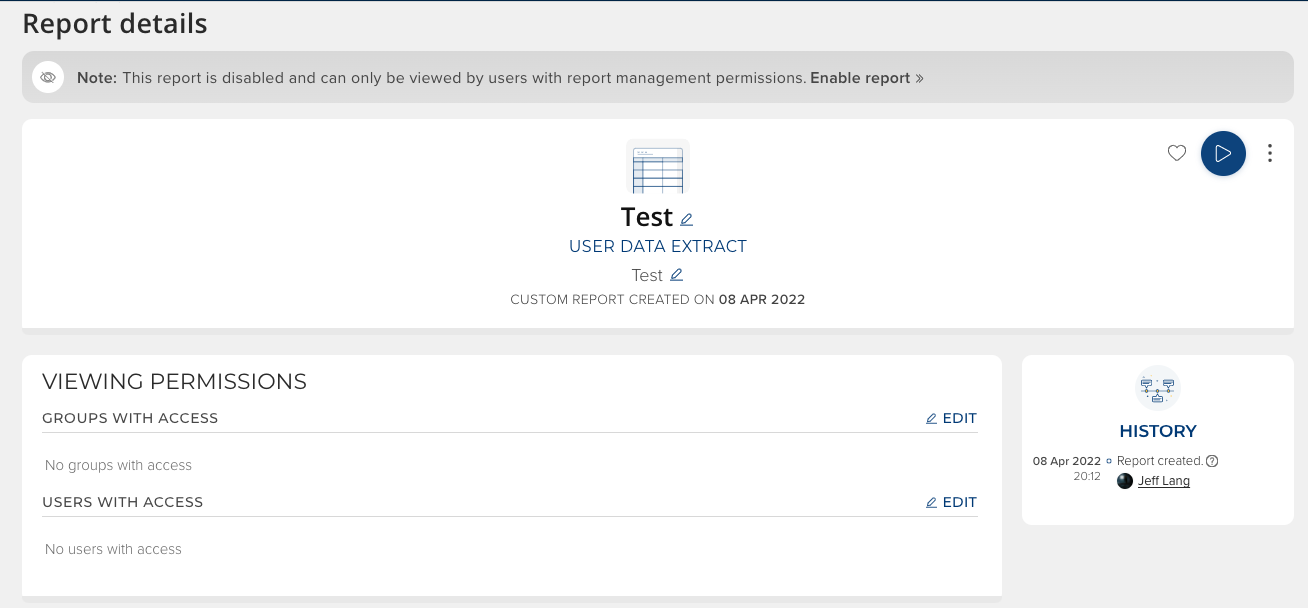Edit the report title with the pencil icon

point(687,219)
